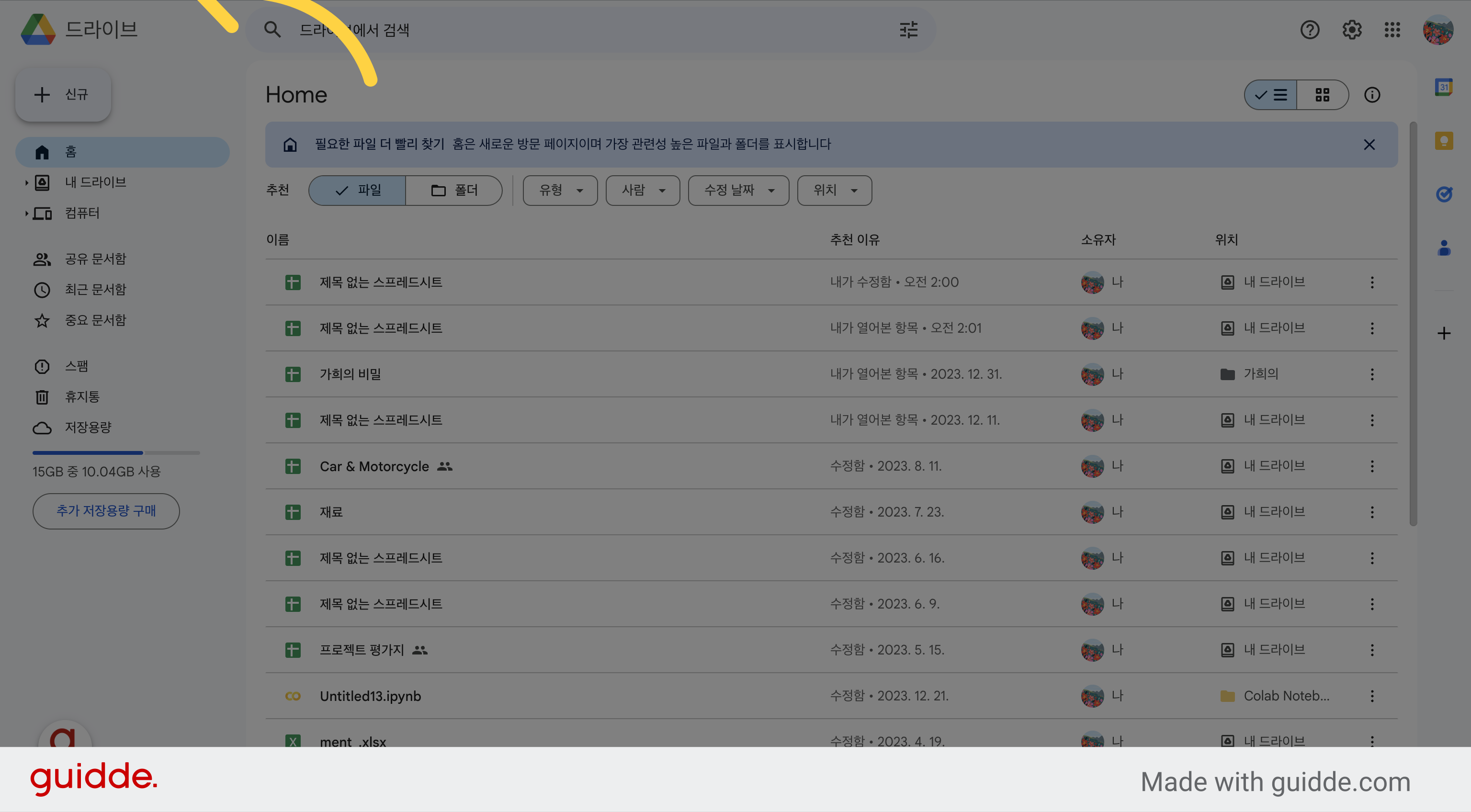
Task: Click the plus get add-ons icon
Action: click(x=1444, y=333)
